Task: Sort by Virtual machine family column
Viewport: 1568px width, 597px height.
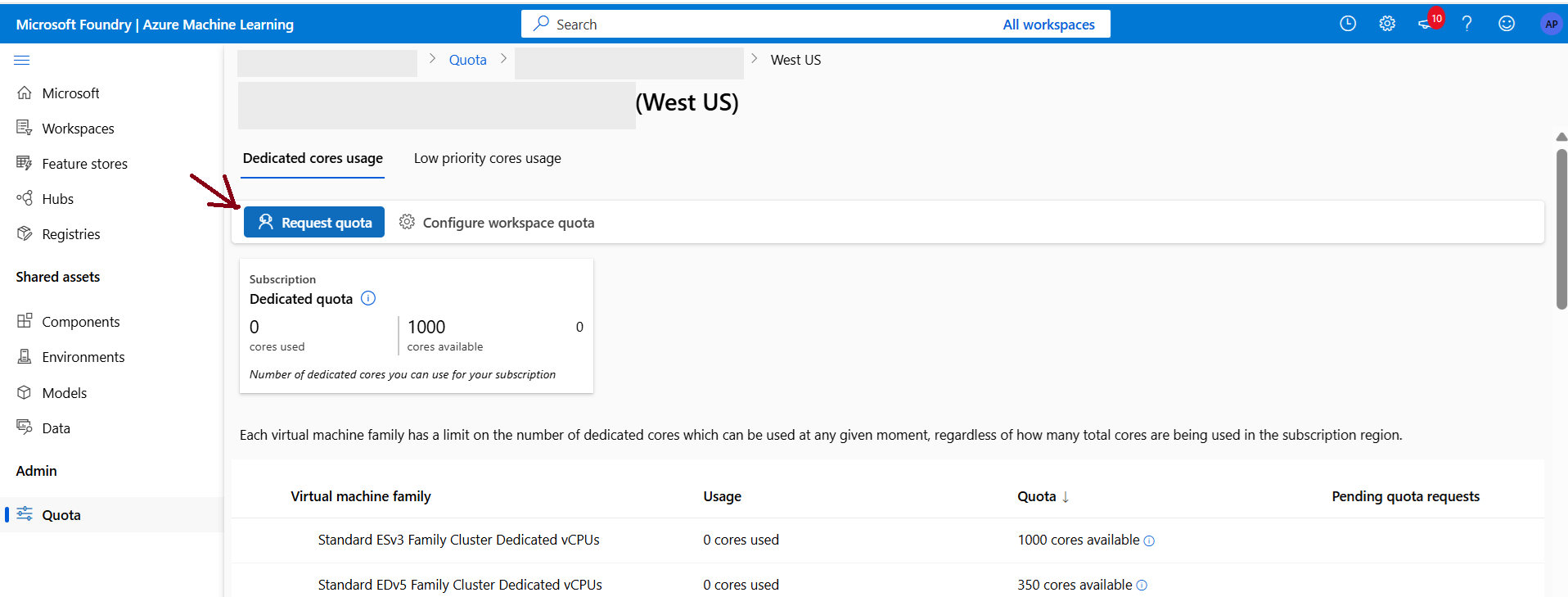Action: 361,496
